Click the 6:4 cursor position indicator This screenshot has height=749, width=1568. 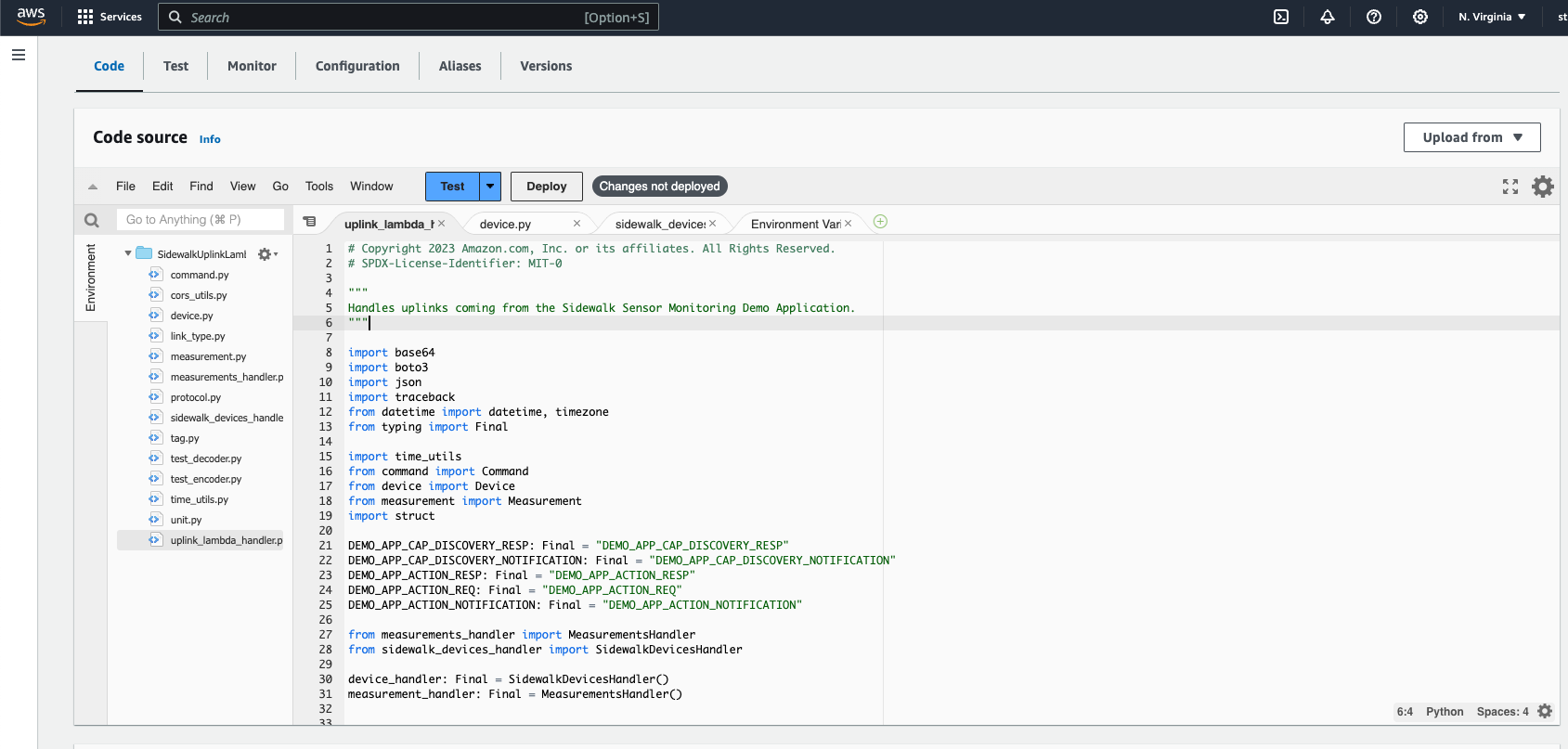(1405, 712)
